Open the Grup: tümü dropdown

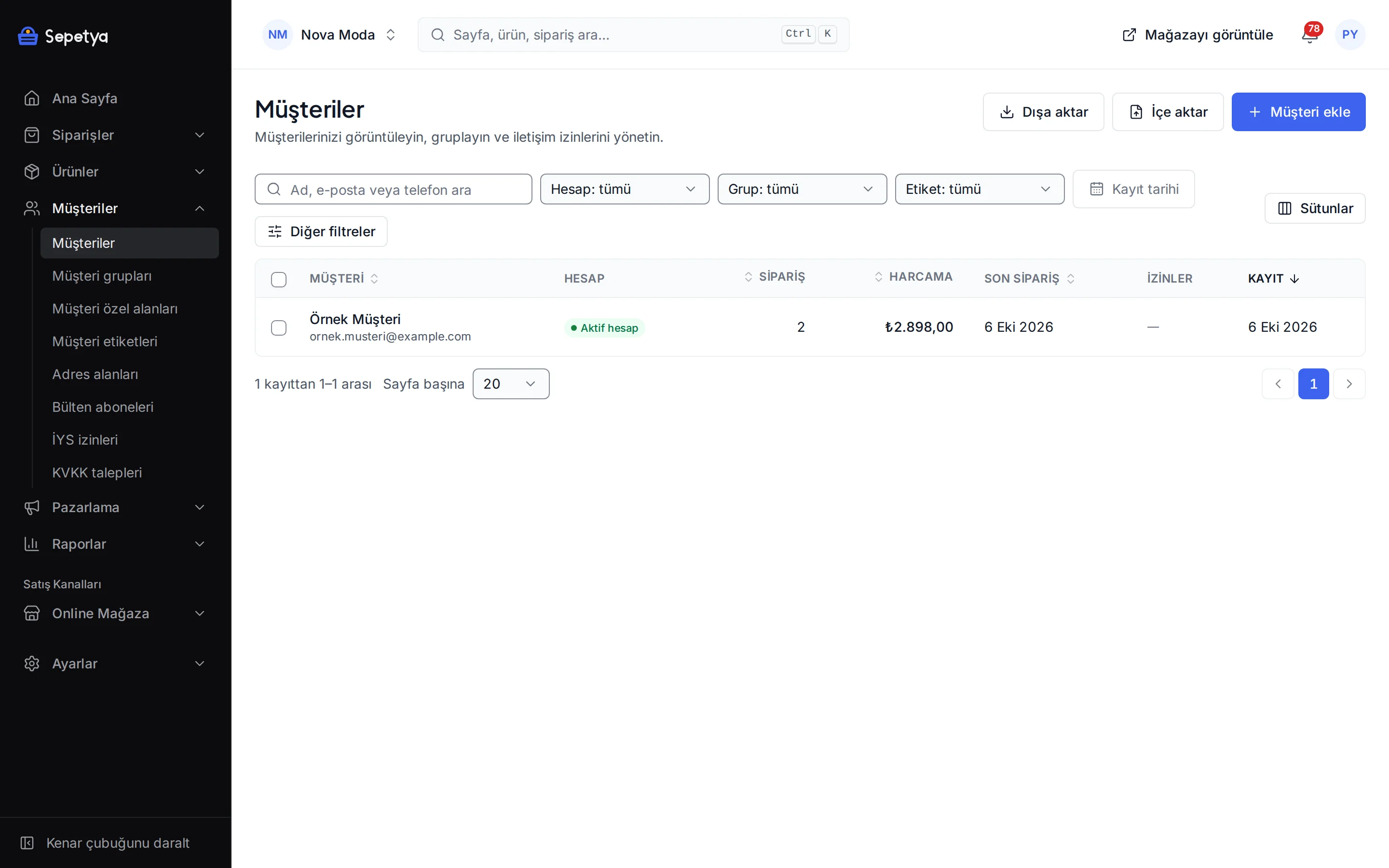tap(802, 189)
